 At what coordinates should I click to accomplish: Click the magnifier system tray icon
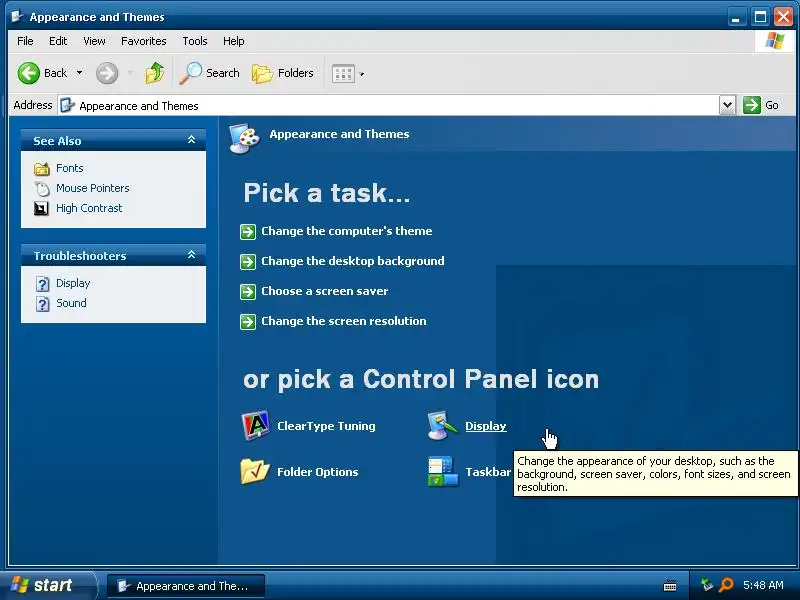[x=726, y=585]
